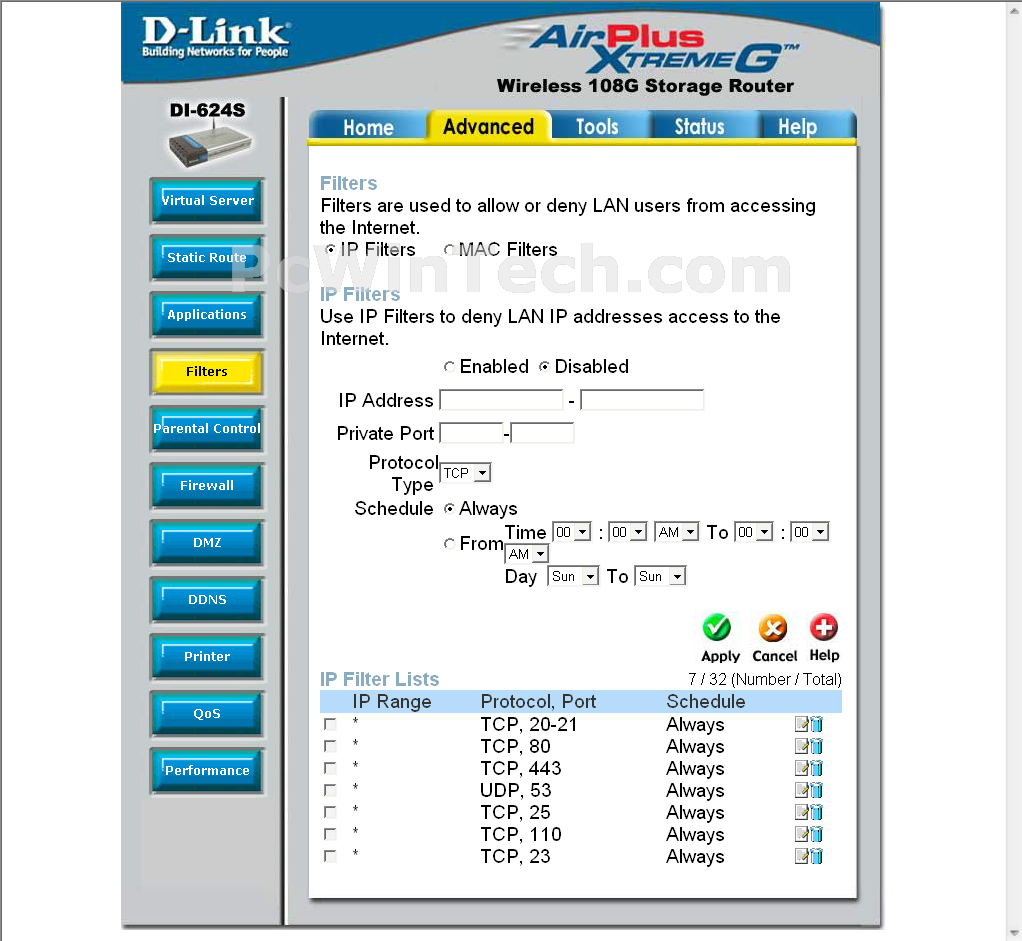
Task: Select the Enabled radio option
Action: pos(449,367)
